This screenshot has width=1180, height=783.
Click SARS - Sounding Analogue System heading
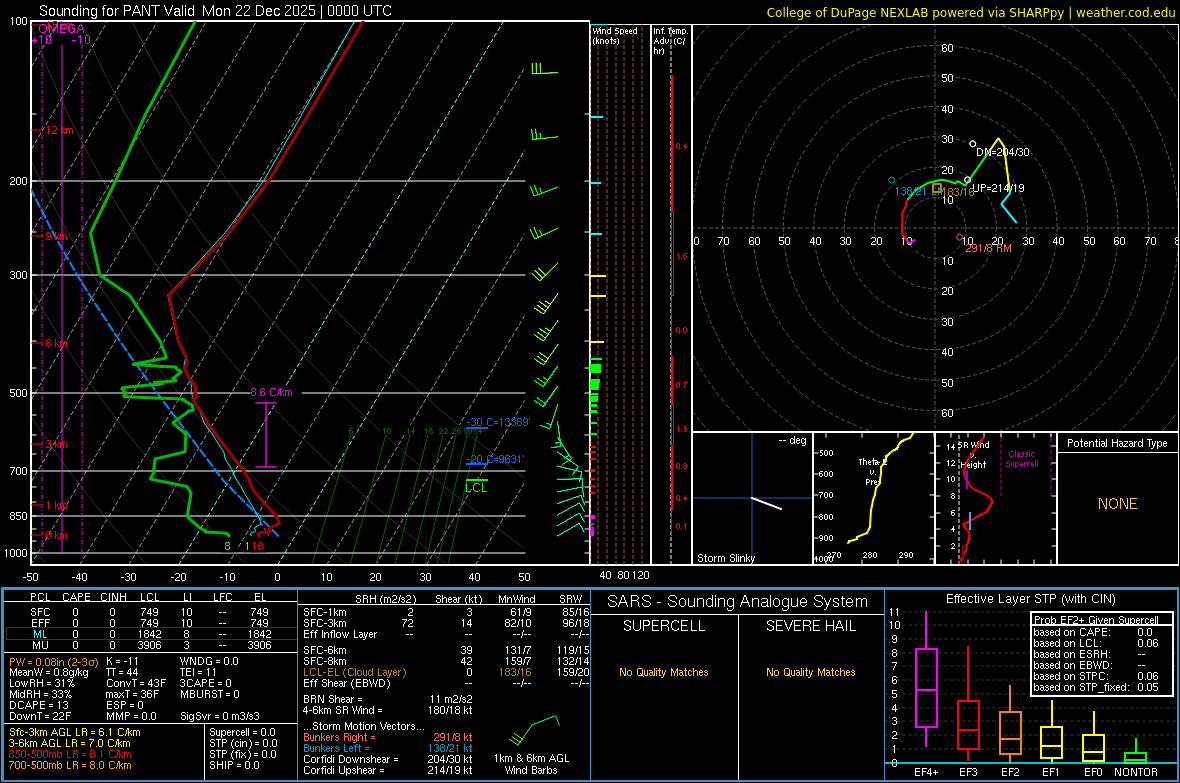(x=737, y=602)
